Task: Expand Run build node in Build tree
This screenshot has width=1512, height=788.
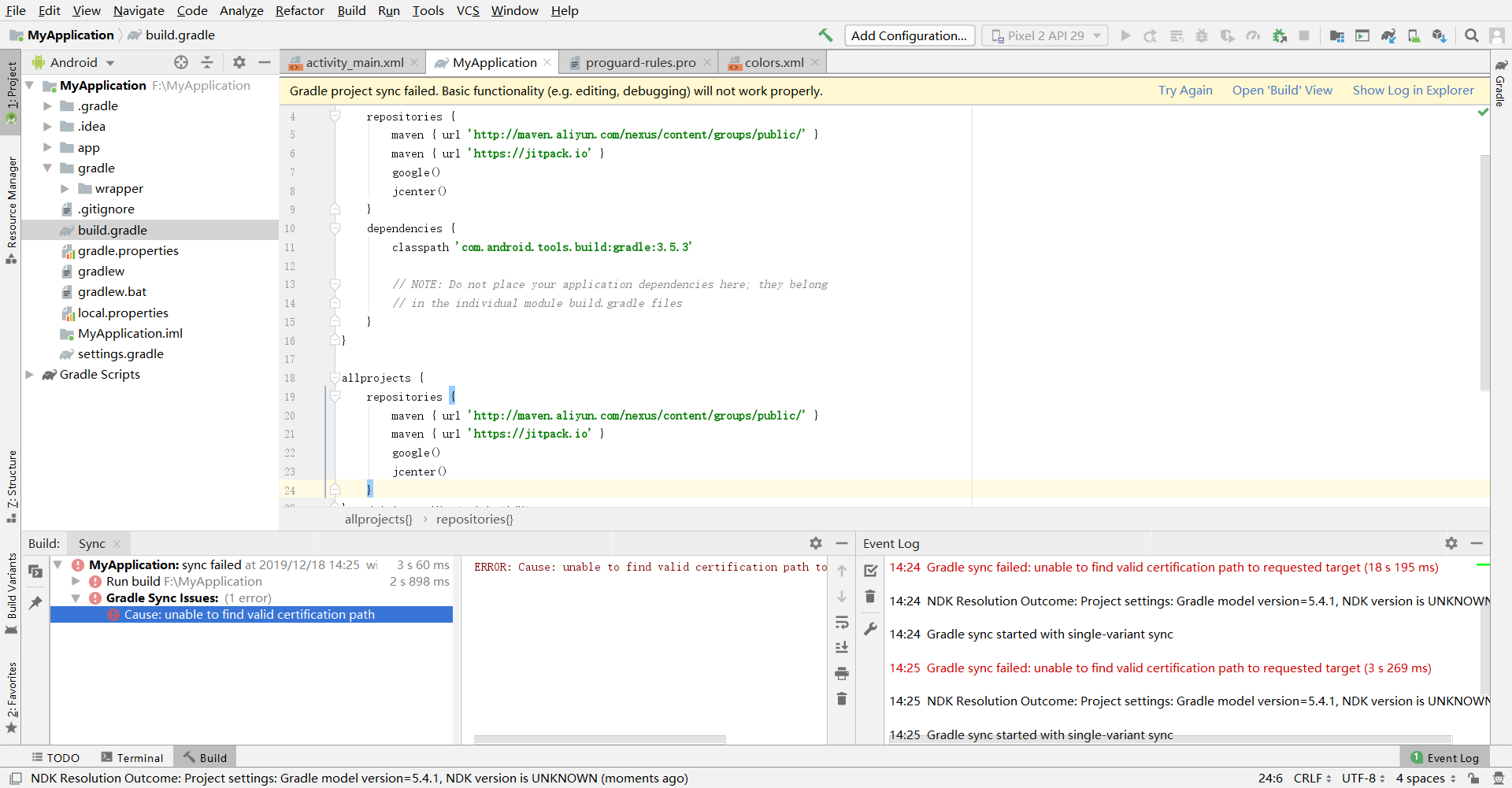Action: point(76,581)
